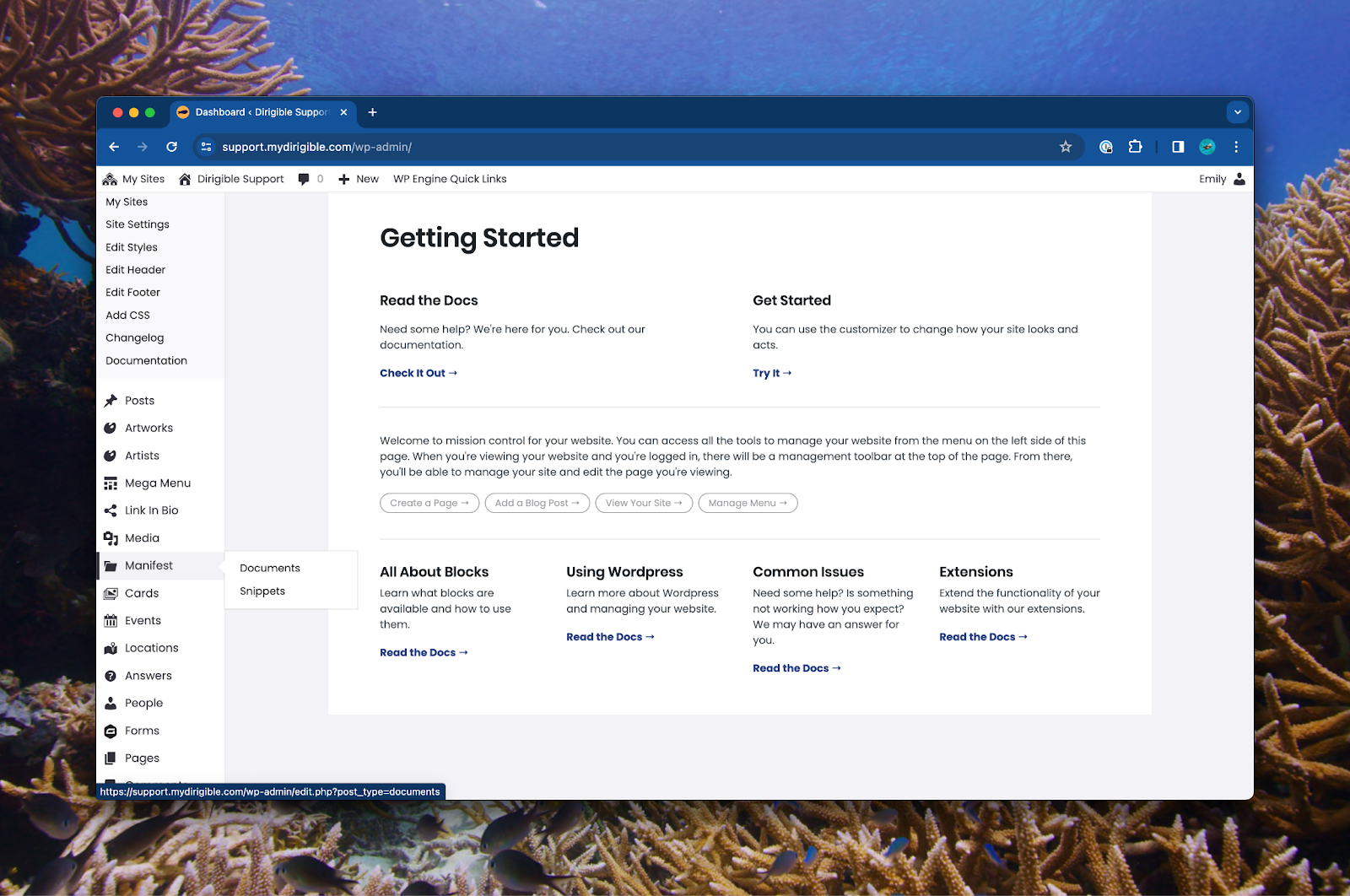Expand the tab search dropdown arrow

click(x=1238, y=112)
